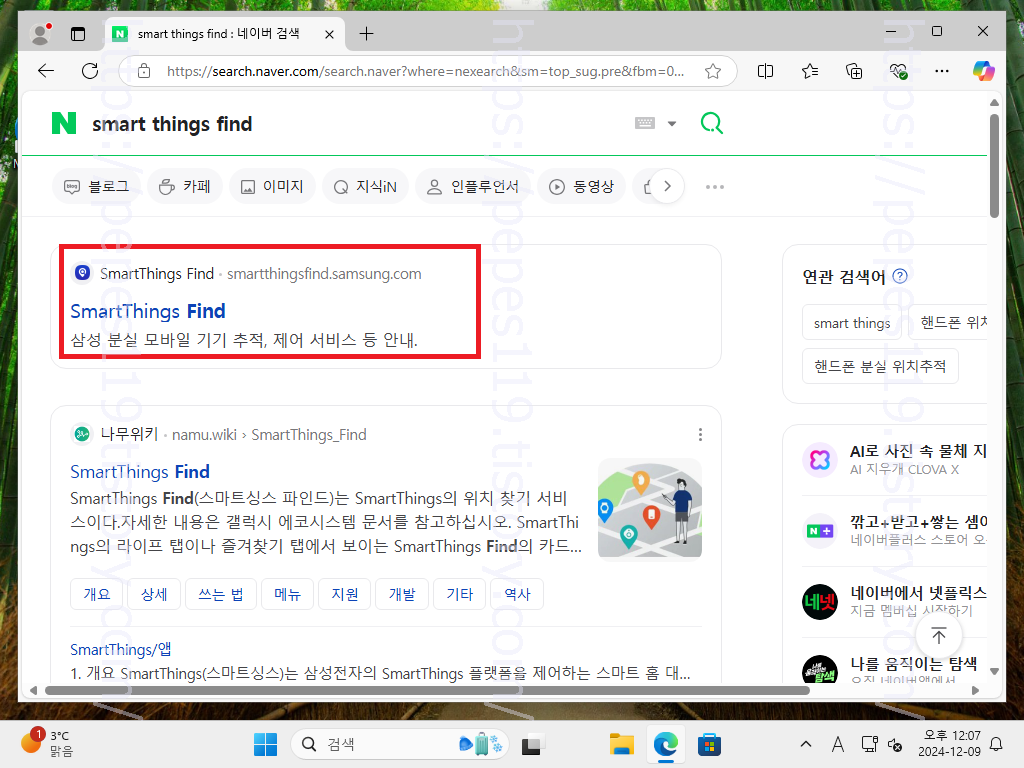Open the 기타 section button

[460, 594]
